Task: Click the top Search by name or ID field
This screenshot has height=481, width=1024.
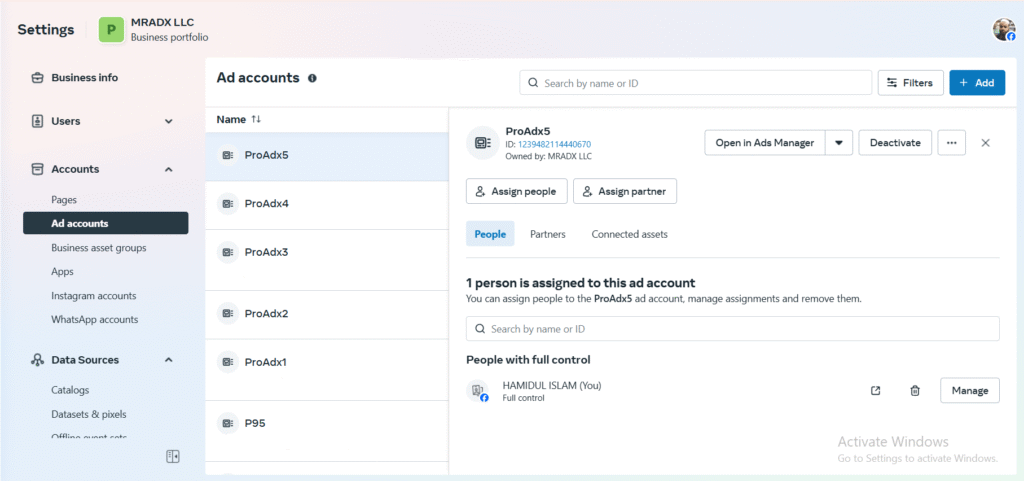Action: (x=696, y=83)
